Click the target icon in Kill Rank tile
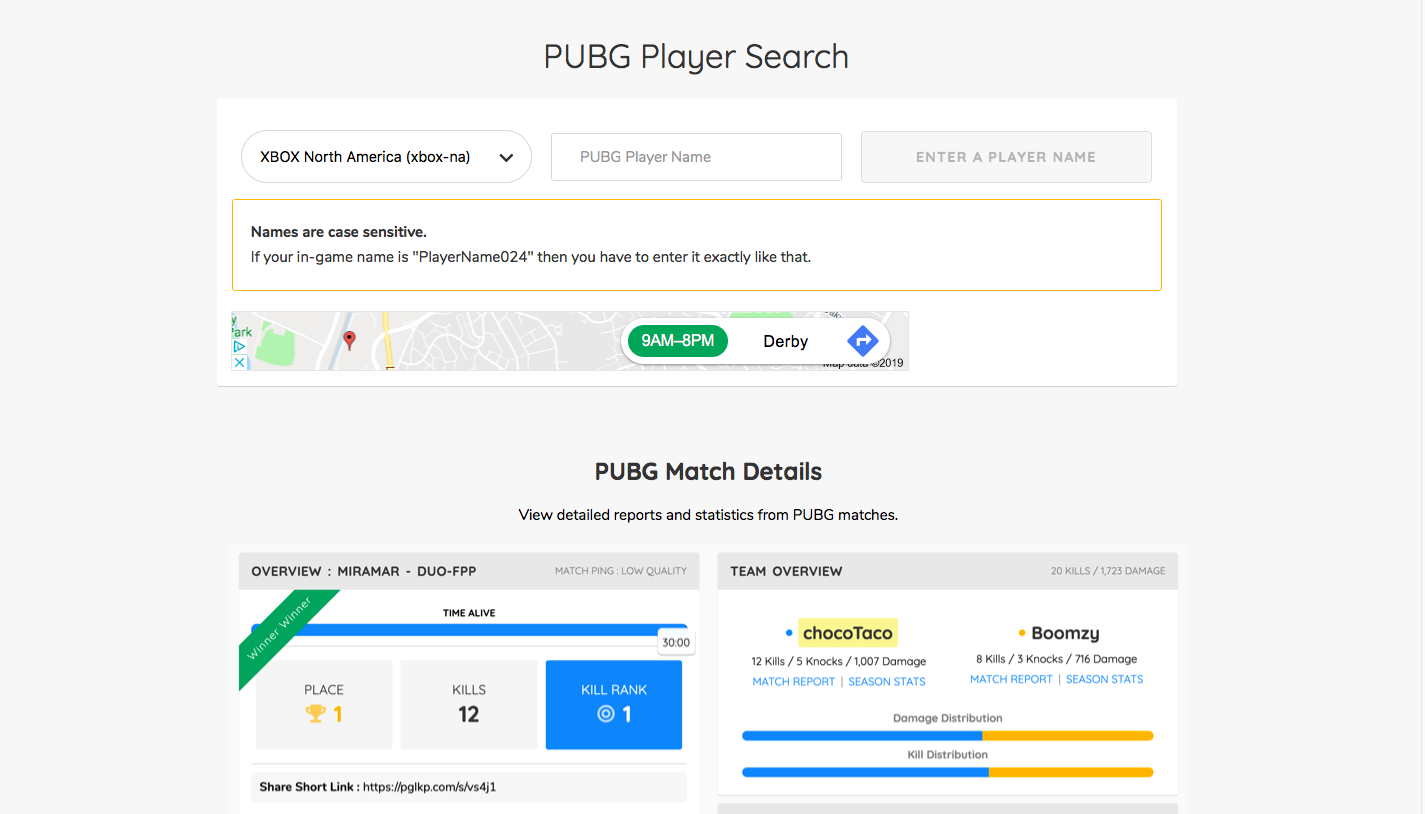Image resolution: width=1425 pixels, height=814 pixels. pyautogui.click(x=605, y=714)
